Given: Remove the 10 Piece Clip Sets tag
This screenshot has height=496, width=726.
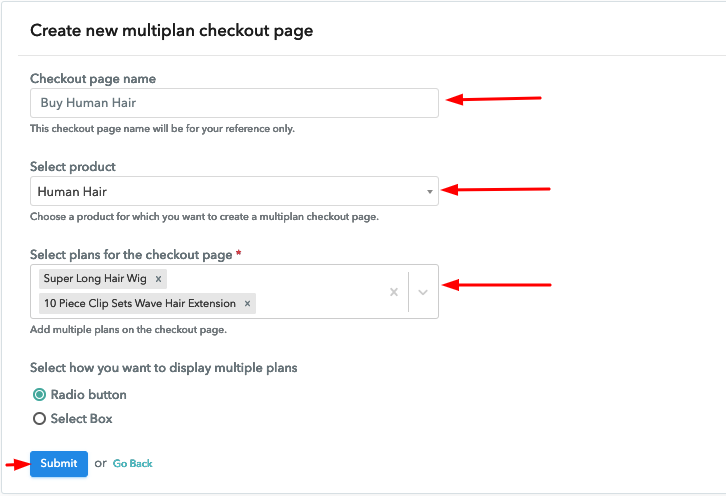Looking at the screenshot, I should pos(247,304).
